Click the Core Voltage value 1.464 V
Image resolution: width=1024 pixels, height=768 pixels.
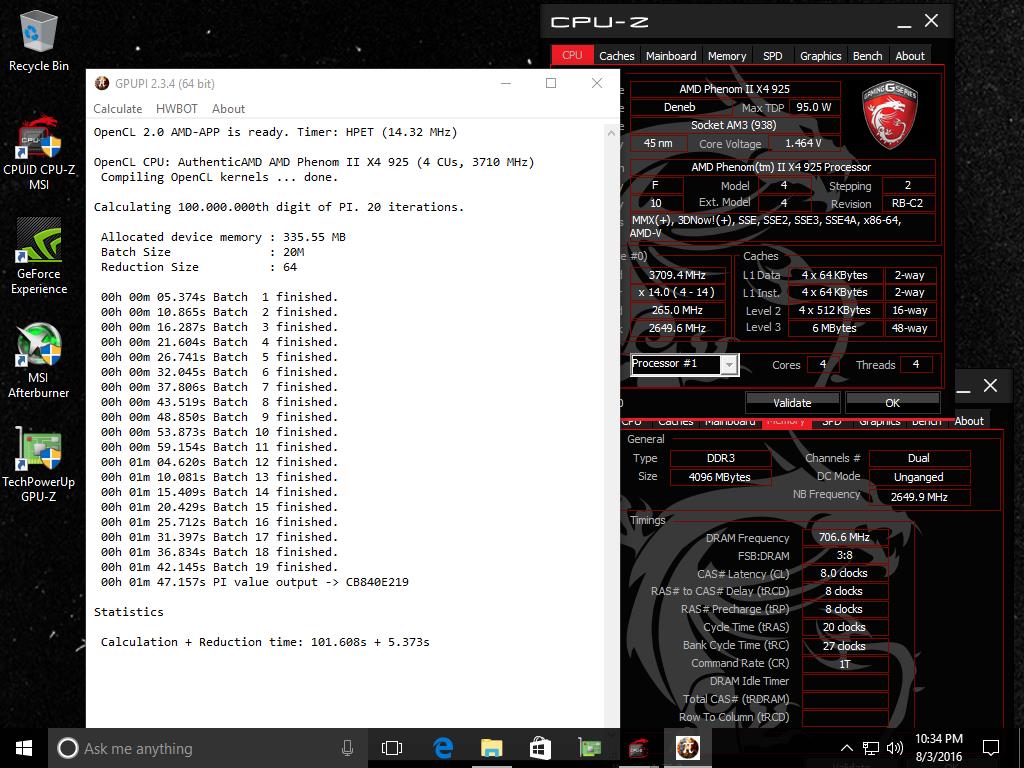click(803, 143)
